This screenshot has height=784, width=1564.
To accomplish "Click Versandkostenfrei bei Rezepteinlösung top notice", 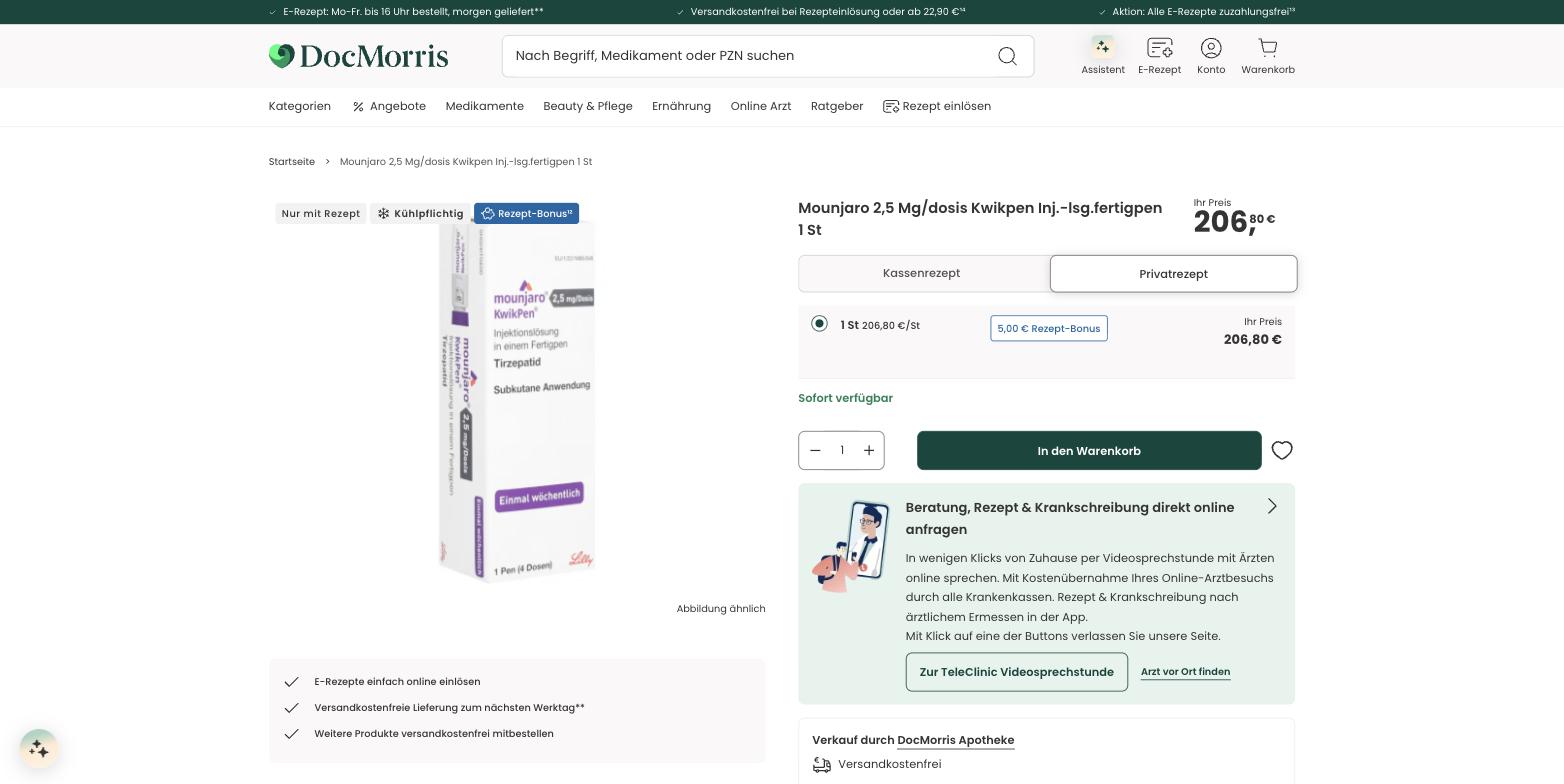I will pyautogui.click(x=828, y=12).
